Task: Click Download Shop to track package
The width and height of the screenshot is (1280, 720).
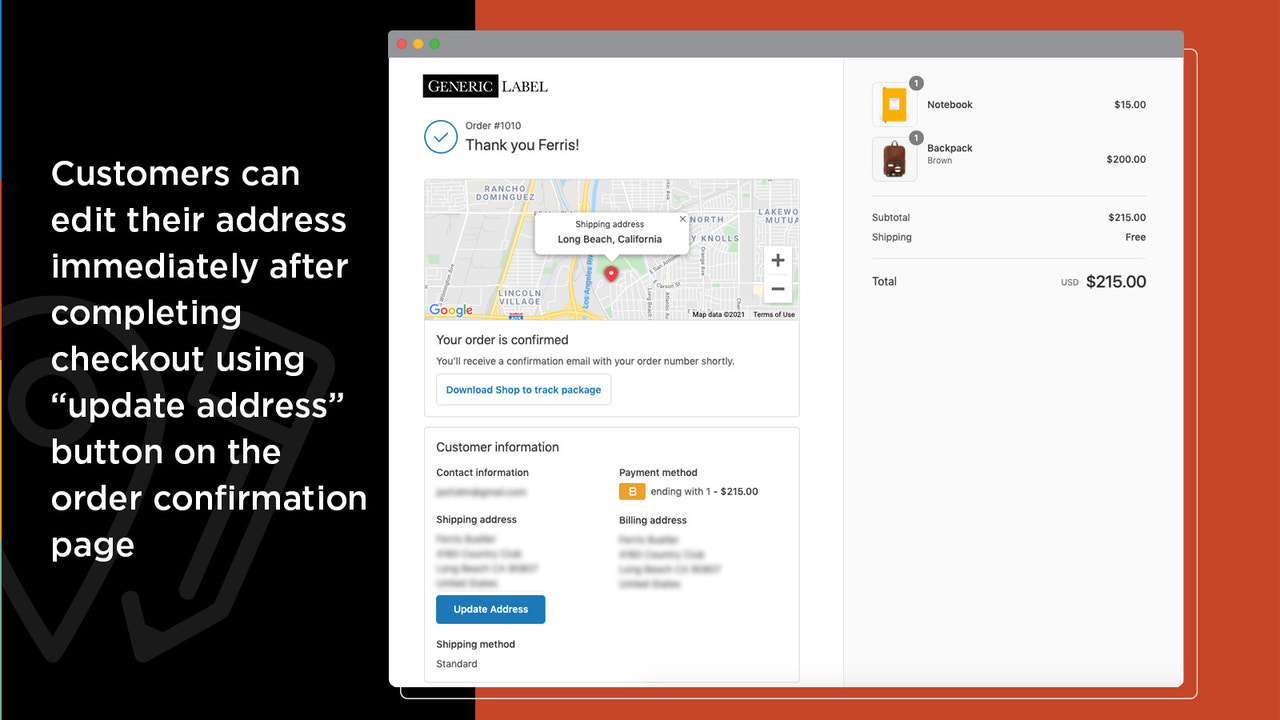Action: (x=523, y=389)
